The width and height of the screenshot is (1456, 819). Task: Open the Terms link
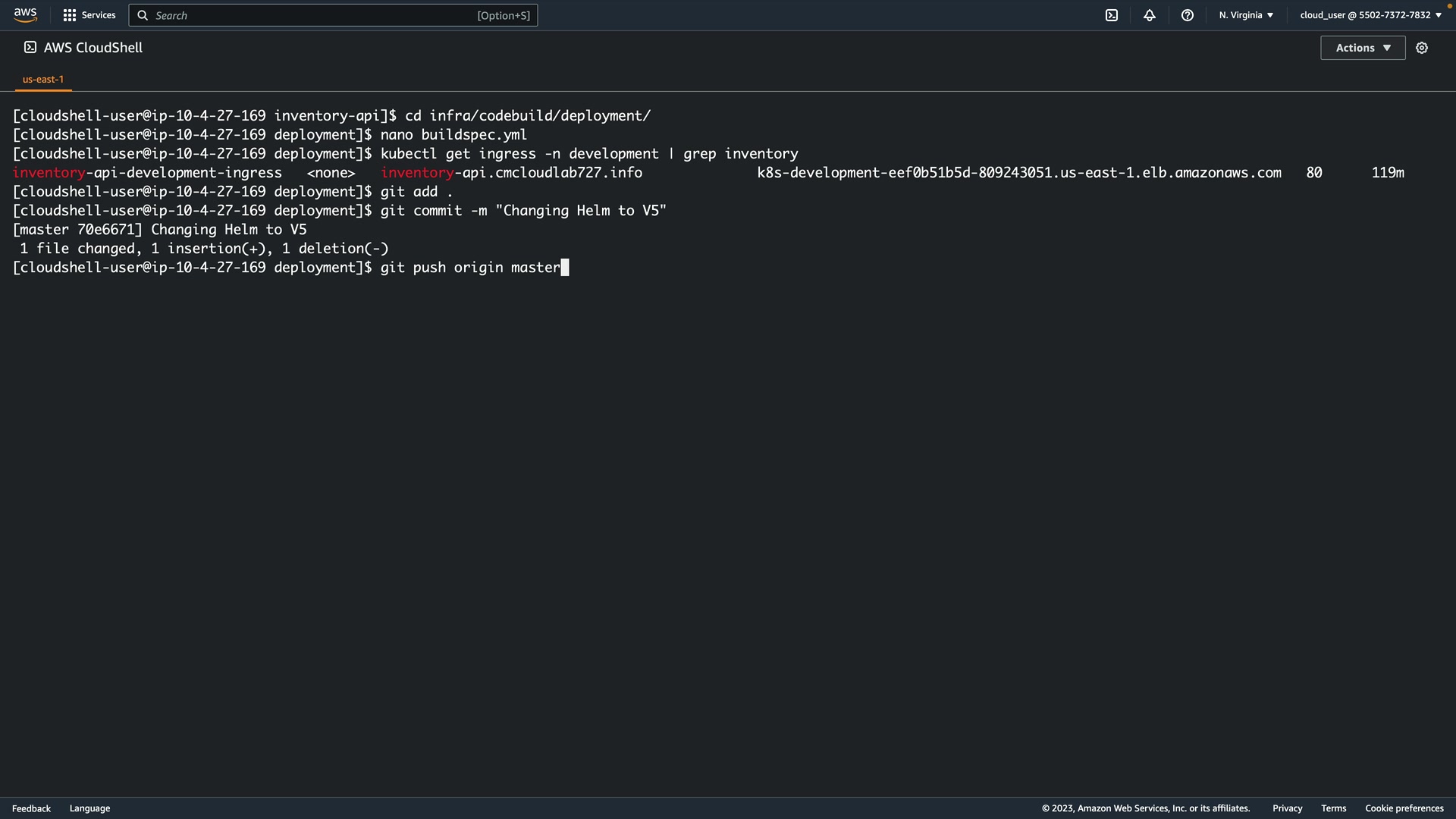point(1333,808)
